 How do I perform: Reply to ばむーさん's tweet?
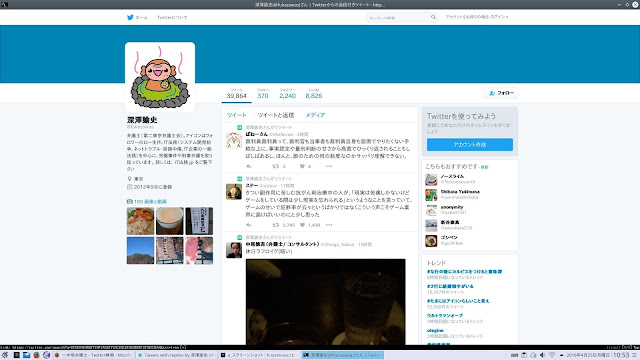[249, 166]
